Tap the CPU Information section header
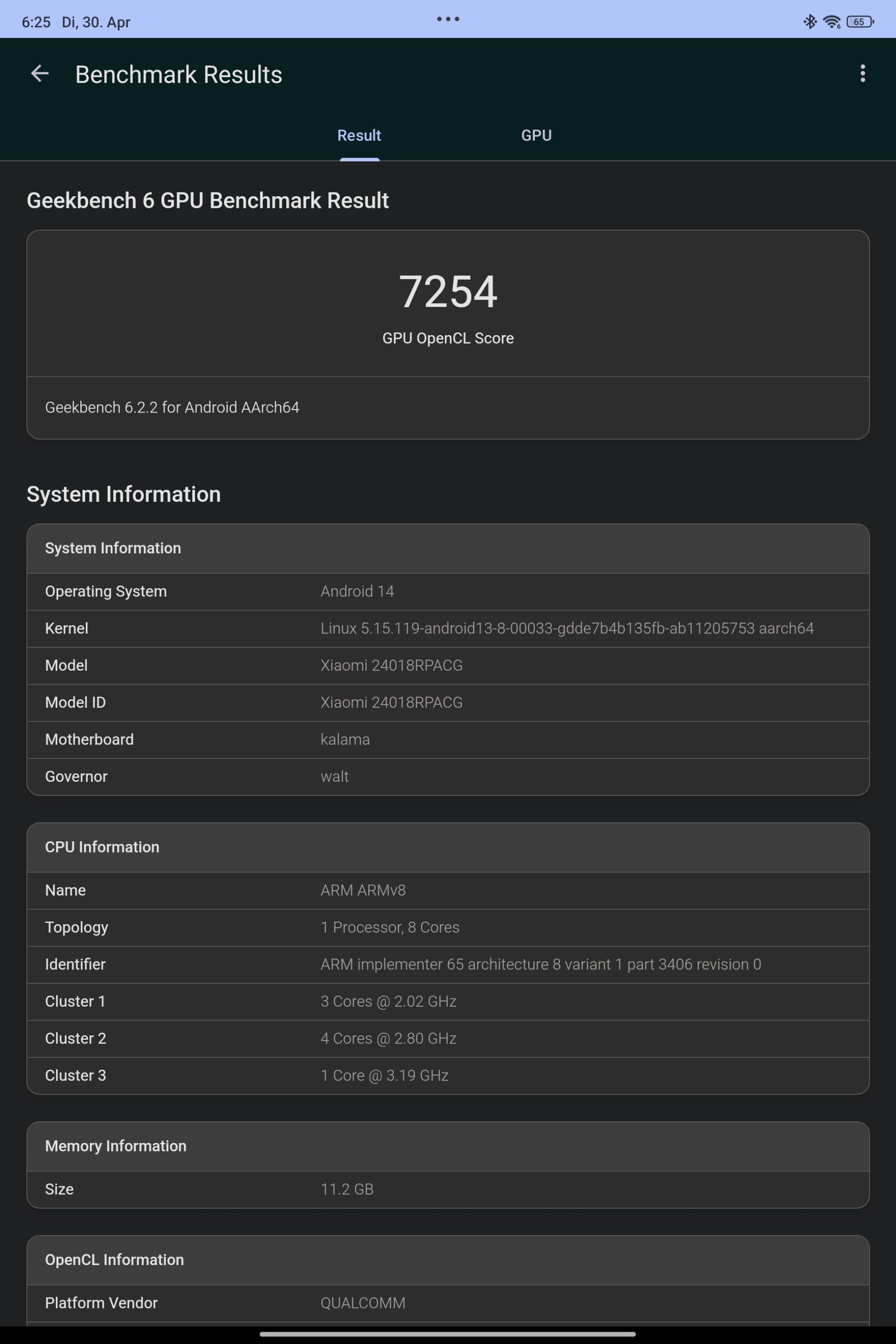The image size is (896, 1344). [448, 847]
